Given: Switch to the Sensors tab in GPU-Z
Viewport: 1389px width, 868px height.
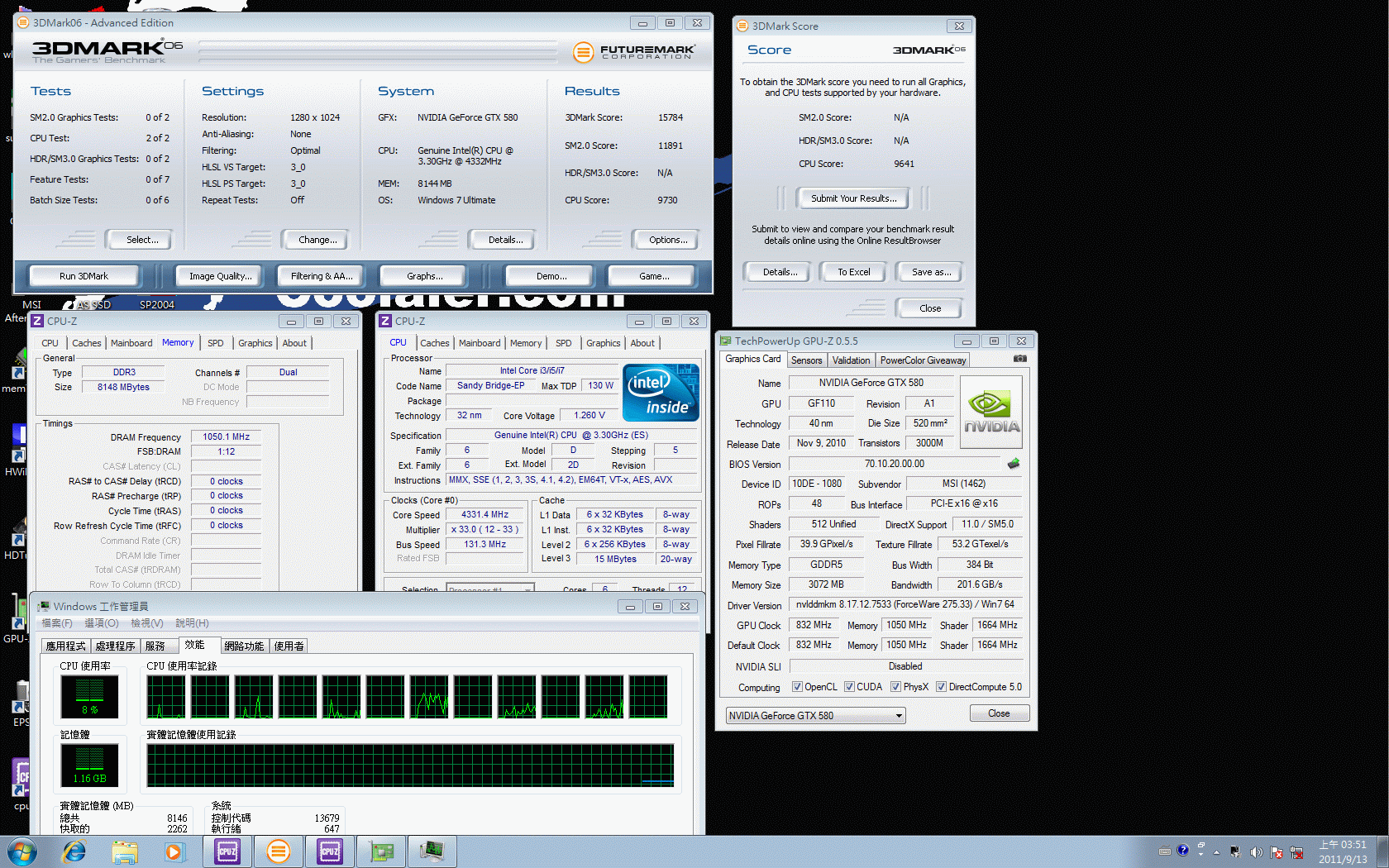Looking at the screenshot, I should (x=806, y=360).
